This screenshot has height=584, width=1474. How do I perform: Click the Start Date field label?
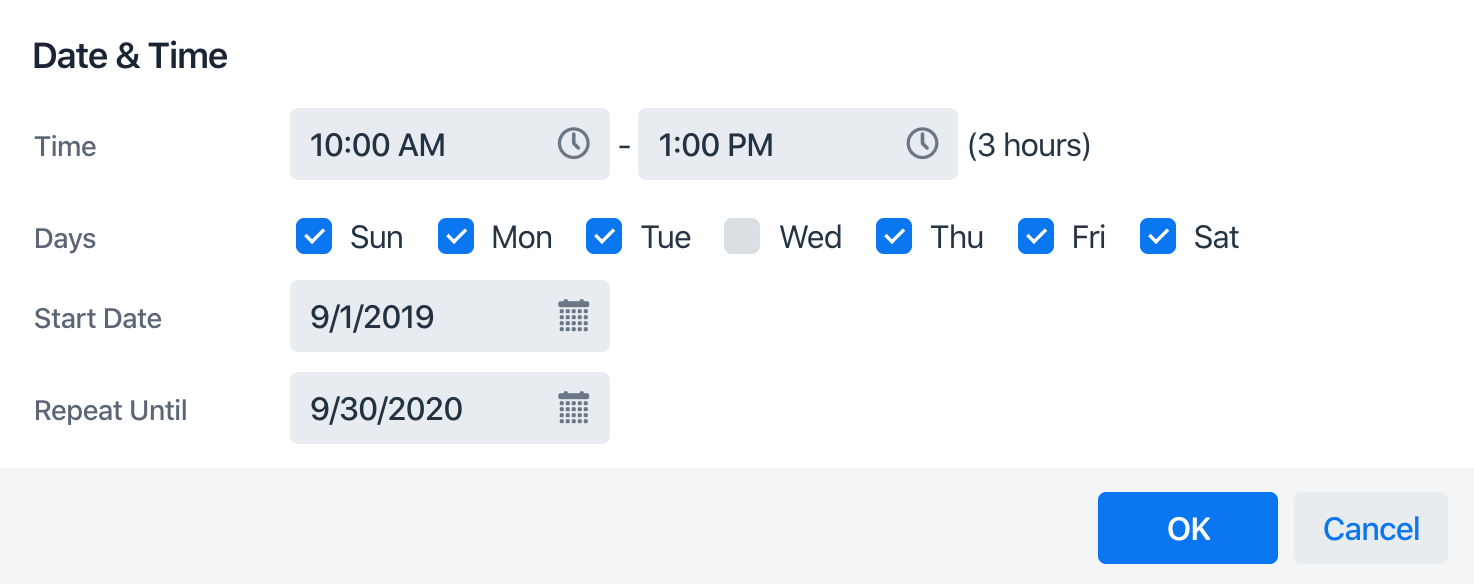click(98, 318)
